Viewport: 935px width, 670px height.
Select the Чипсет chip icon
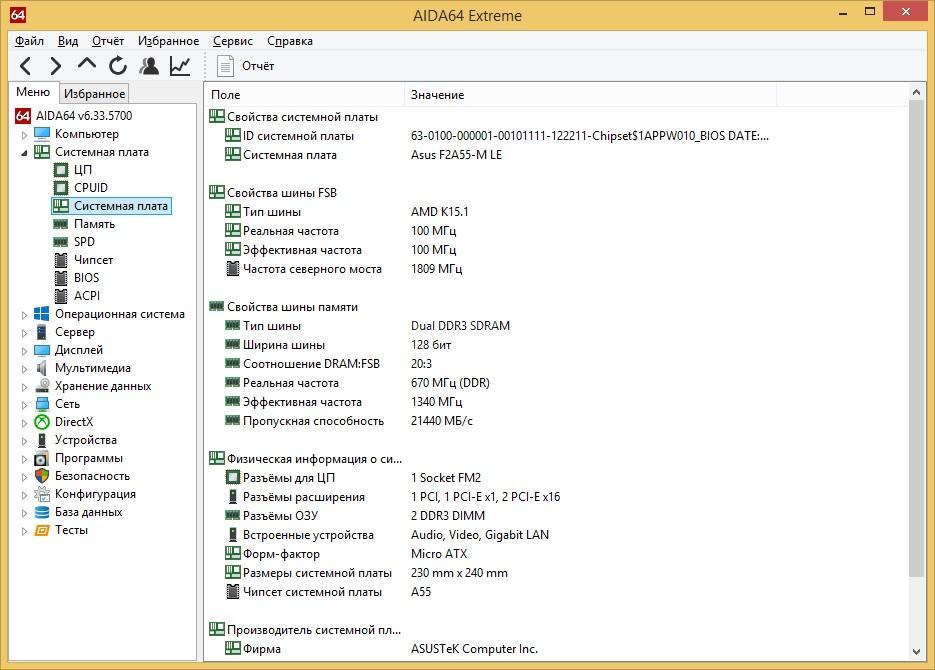coord(61,260)
